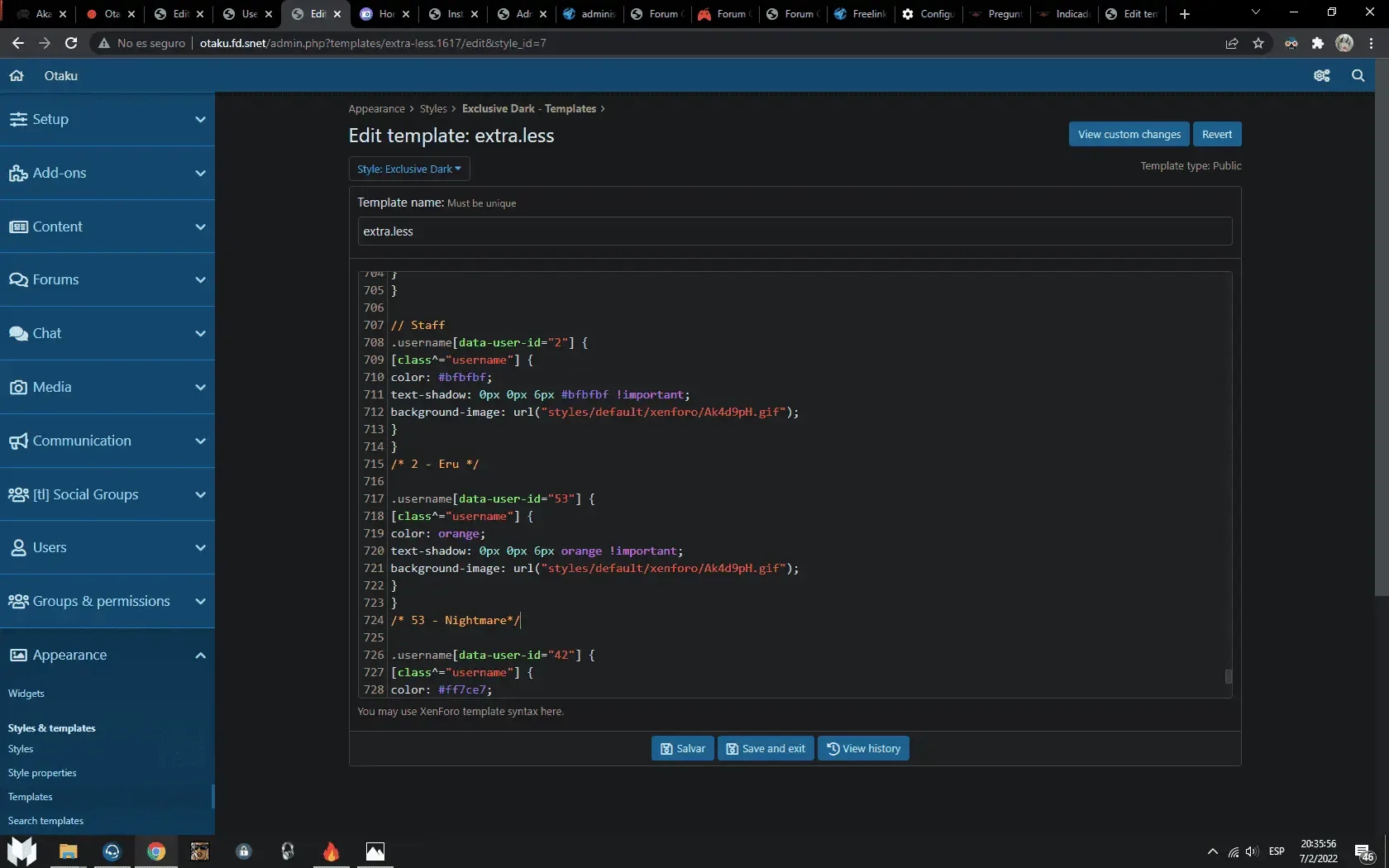Click View custom changes button
The height and width of the screenshot is (868, 1389).
pos(1129,134)
